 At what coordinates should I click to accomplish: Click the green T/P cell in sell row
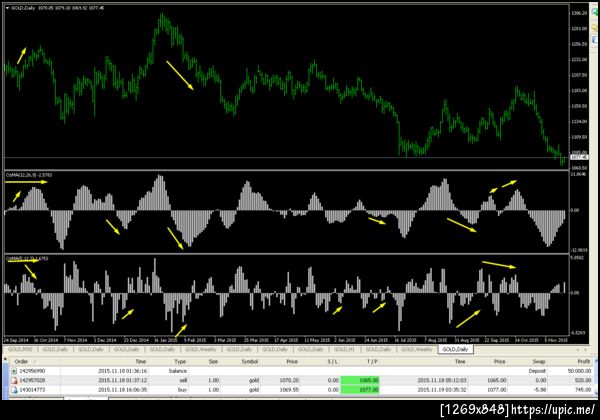click(360, 381)
